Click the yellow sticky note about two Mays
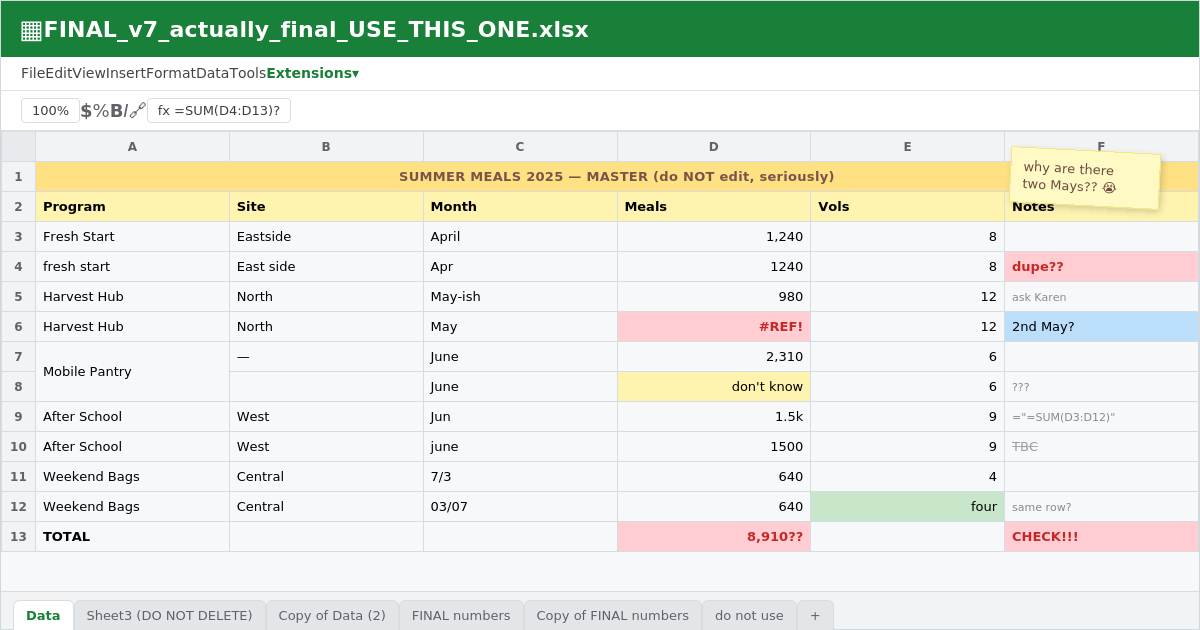Screen dimensions: 1200x630 (1085, 178)
